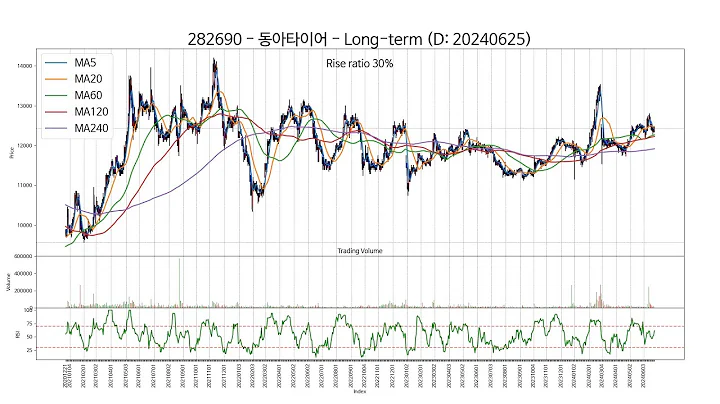The image size is (720, 404).
Task: Click the 'Price' y-axis label
Action: [11, 153]
